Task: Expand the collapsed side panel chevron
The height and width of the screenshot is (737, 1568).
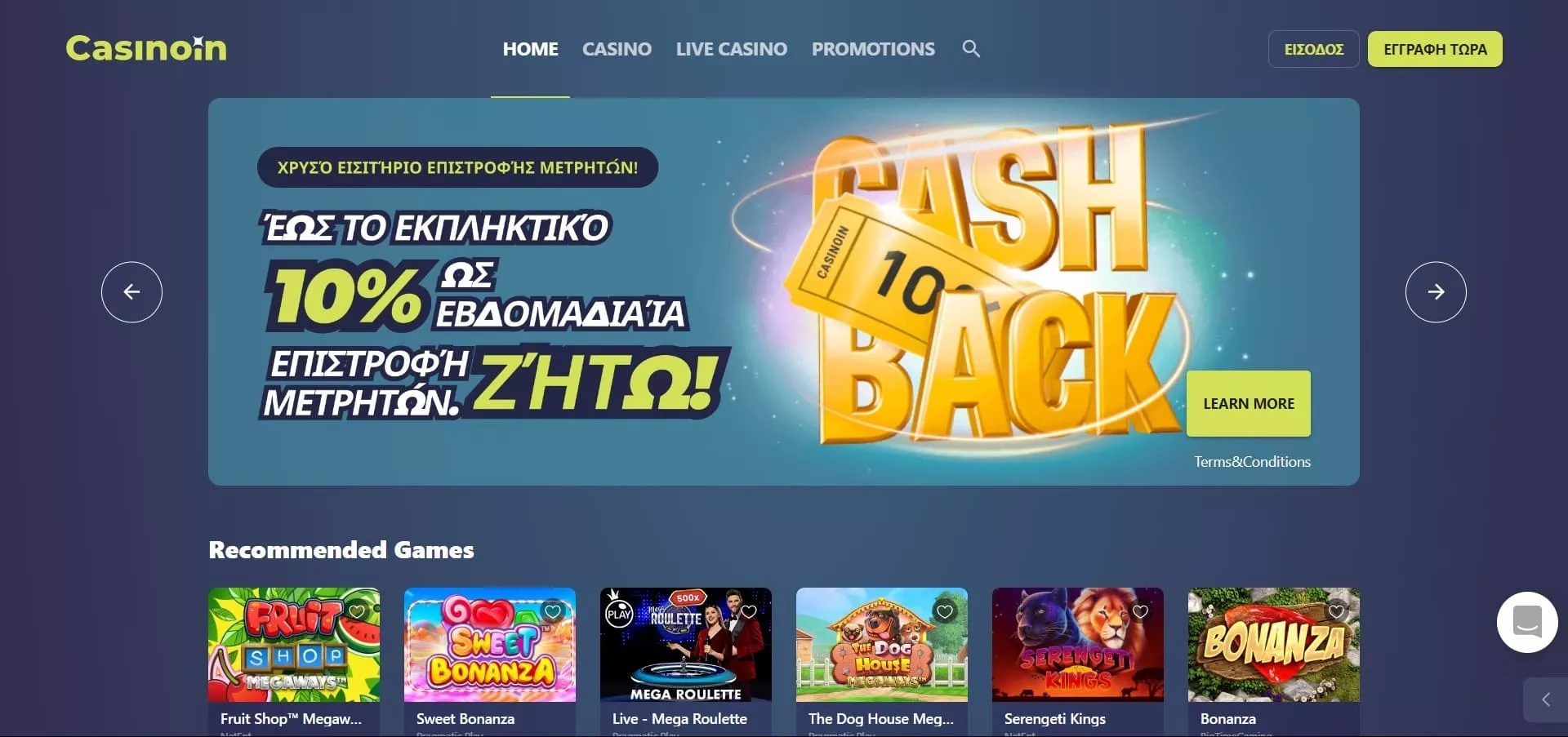Action: [x=1545, y=699]
